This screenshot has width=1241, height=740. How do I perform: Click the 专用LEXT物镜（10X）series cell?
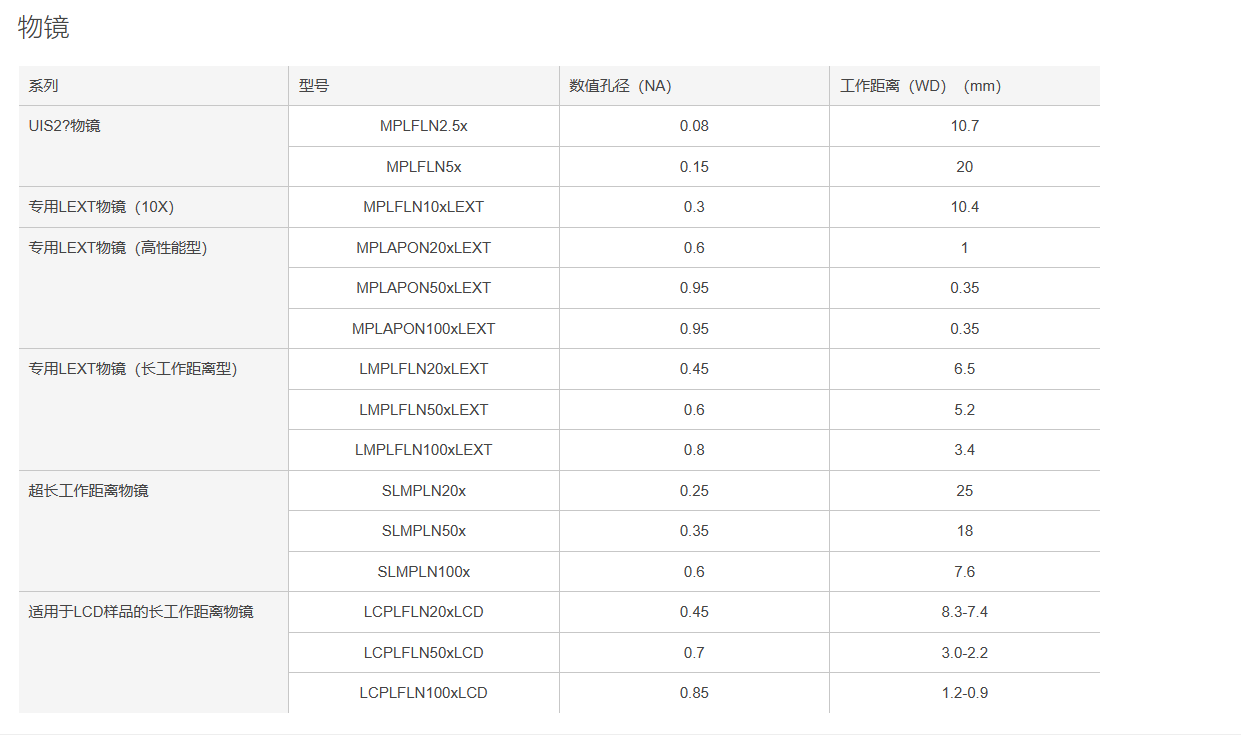(154, 207)
